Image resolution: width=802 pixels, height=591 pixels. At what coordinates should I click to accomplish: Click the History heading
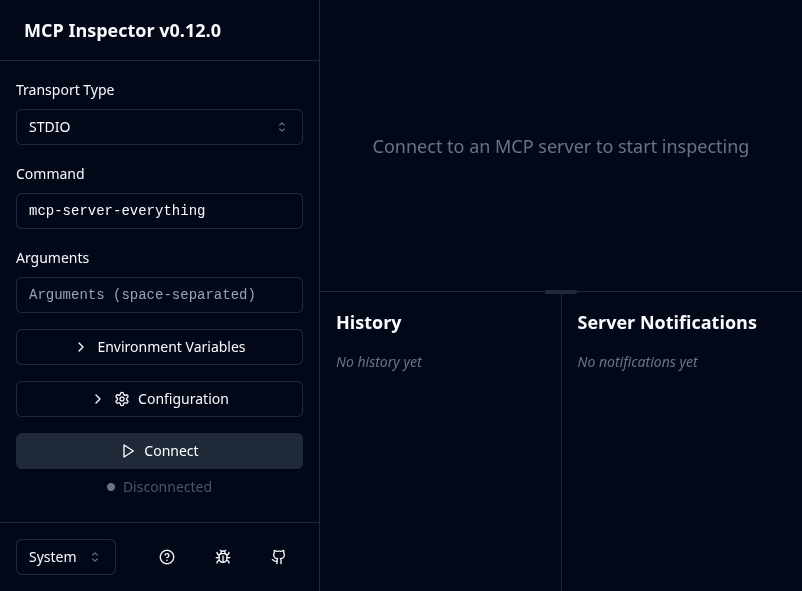(x=369, y=323)
